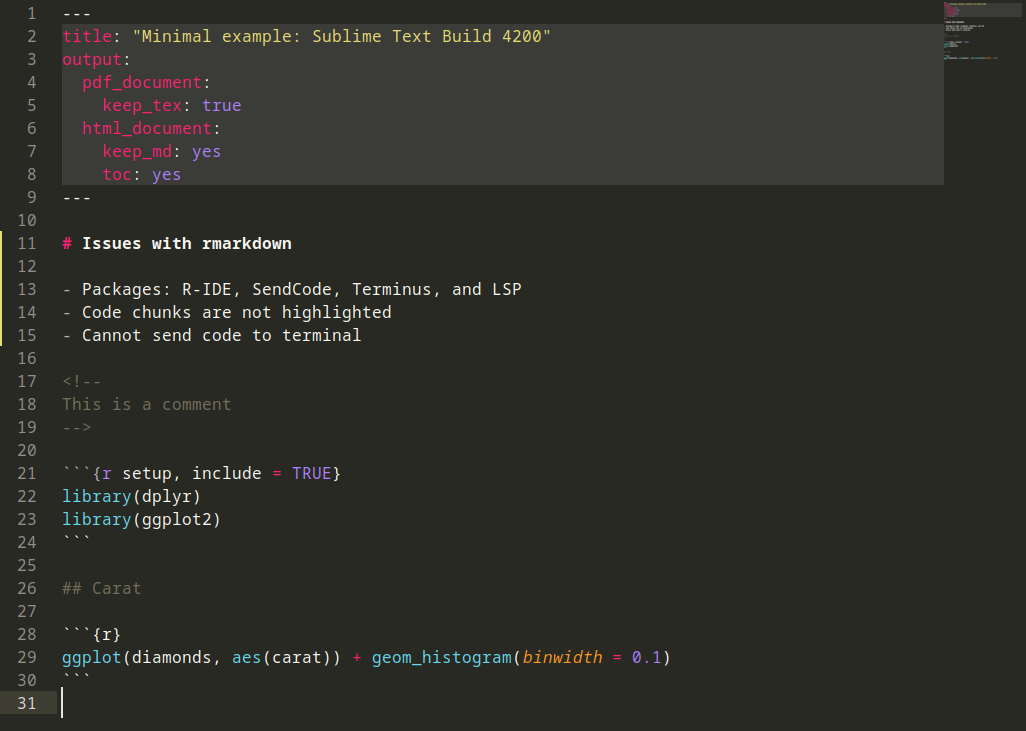Click the true value after keep_tex
The width and height of the screenshot is (1026, 731).
click(221, 106)
